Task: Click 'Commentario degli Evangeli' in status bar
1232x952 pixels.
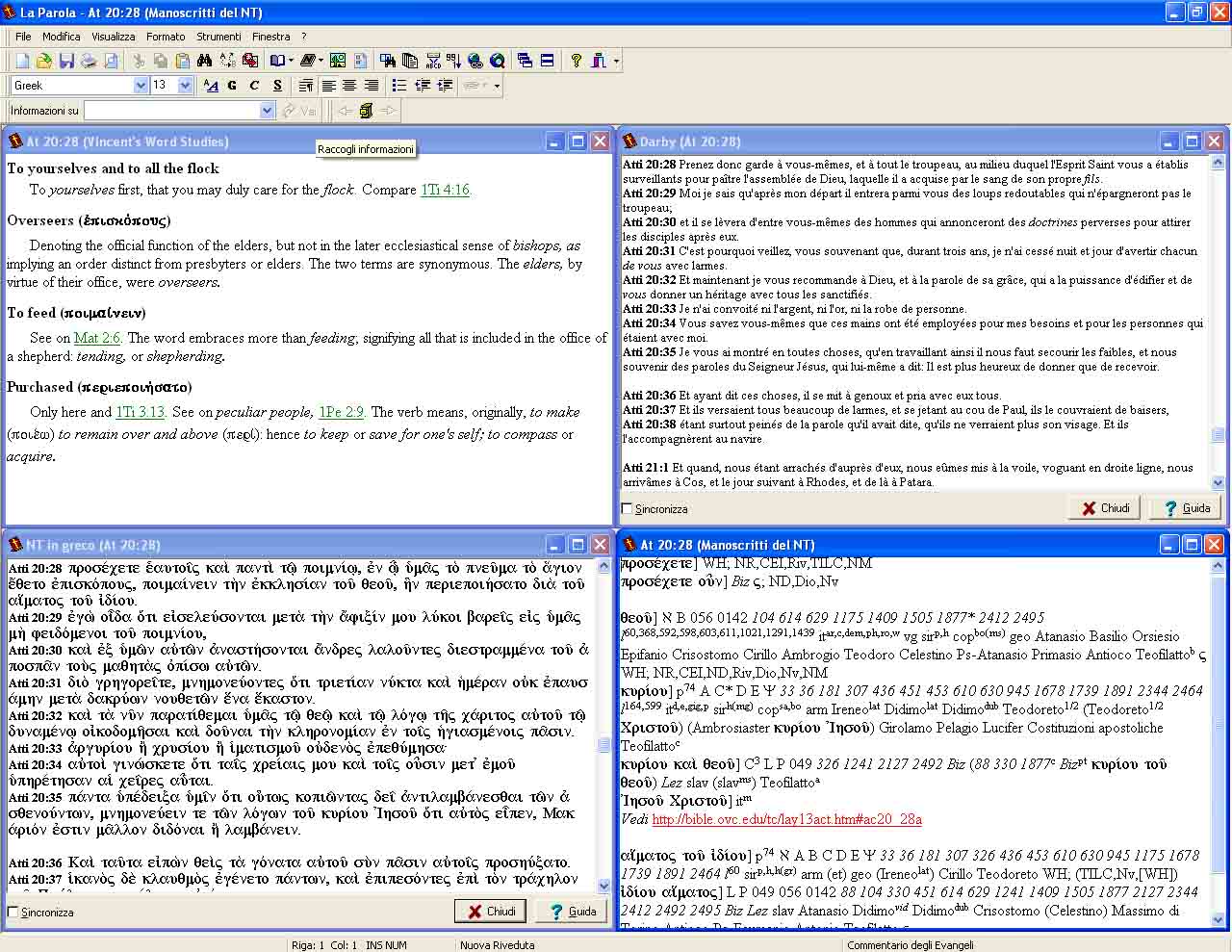Action: [911, 945]
